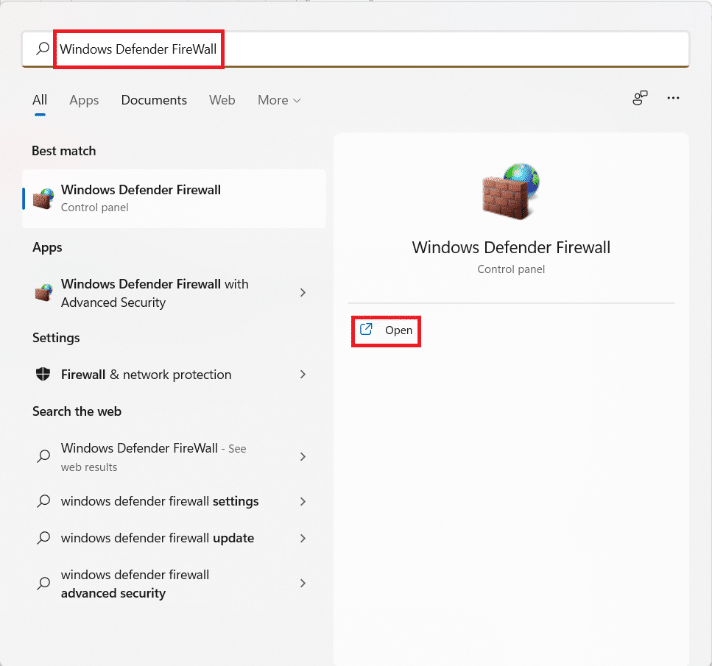The height and width of the screenshot is (666, 712).
Task: Click the search magnifier icon in search box
Action: [x=42, y=48]
